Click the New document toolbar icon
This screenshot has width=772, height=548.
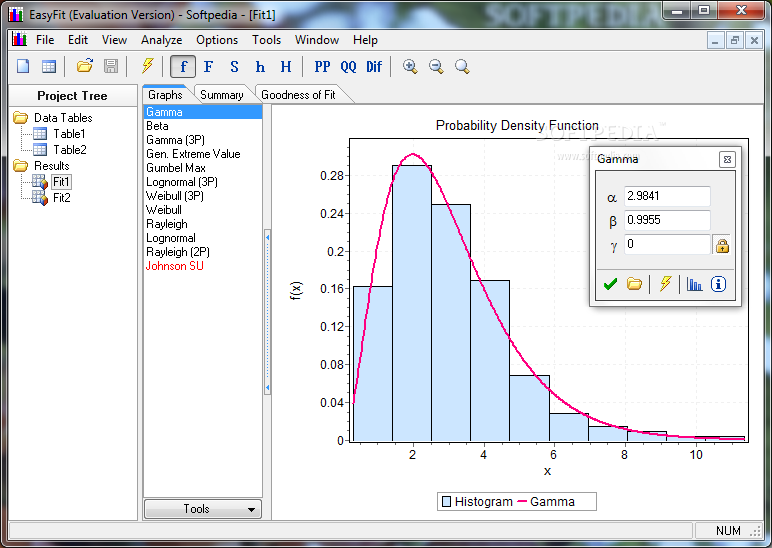click(x=23, y=66)
